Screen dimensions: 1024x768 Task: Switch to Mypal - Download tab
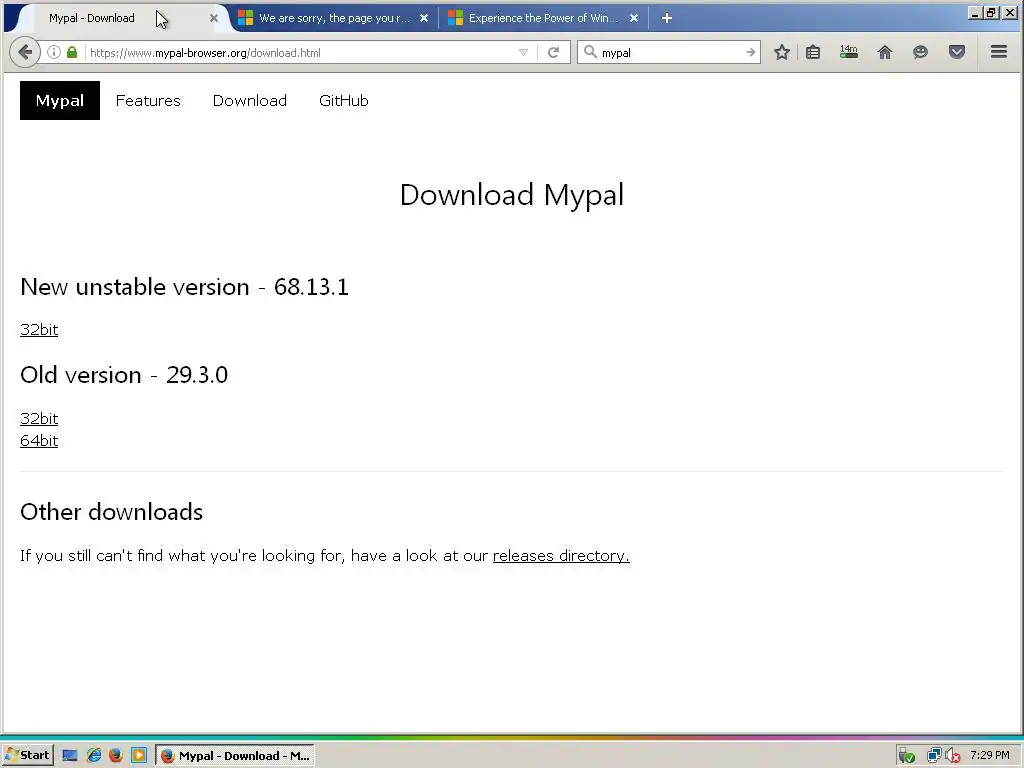(118, 18)
